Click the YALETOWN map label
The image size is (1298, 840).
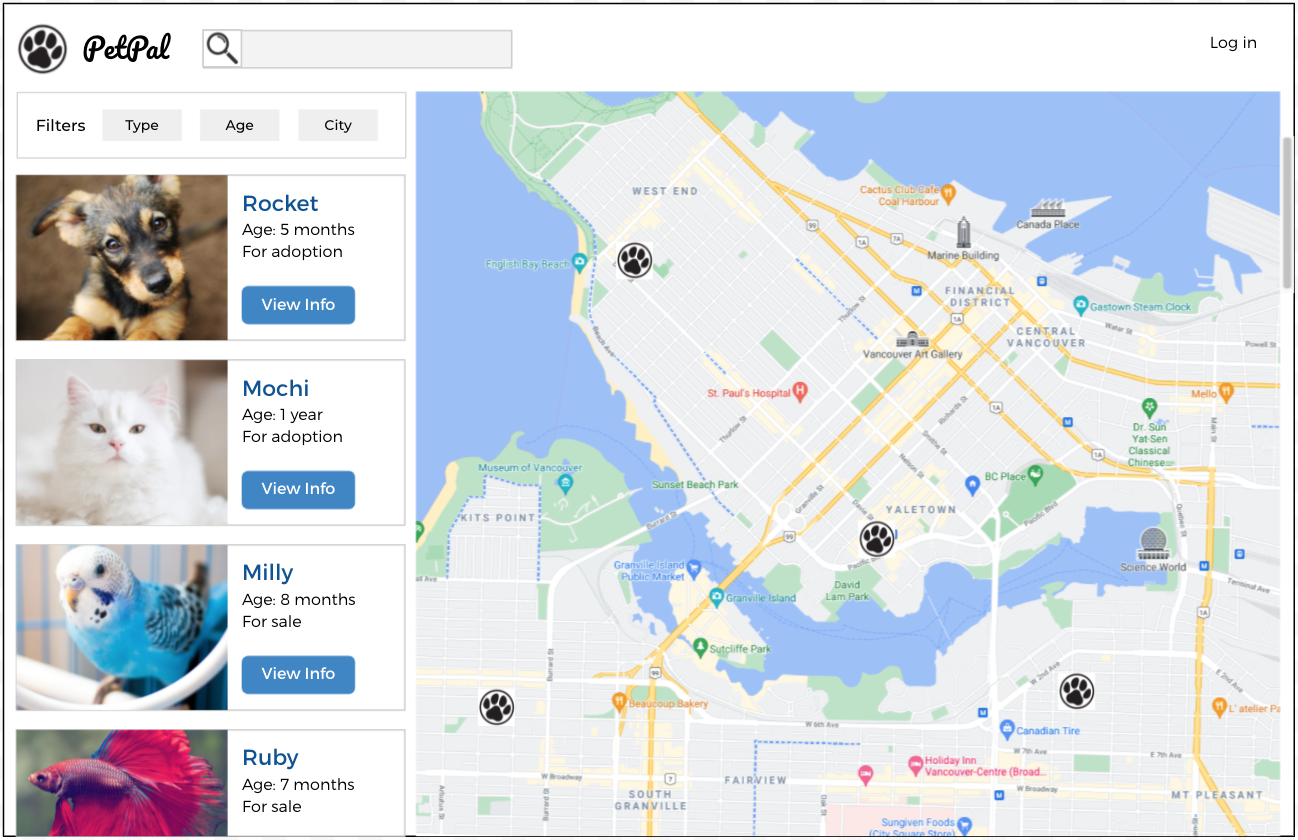(920, 509)
